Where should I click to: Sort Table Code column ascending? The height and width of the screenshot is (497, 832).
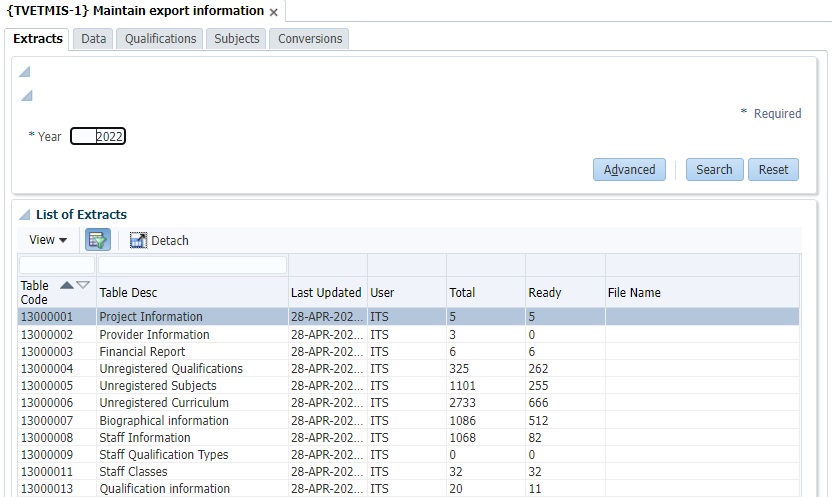click(x=67, y=285)
